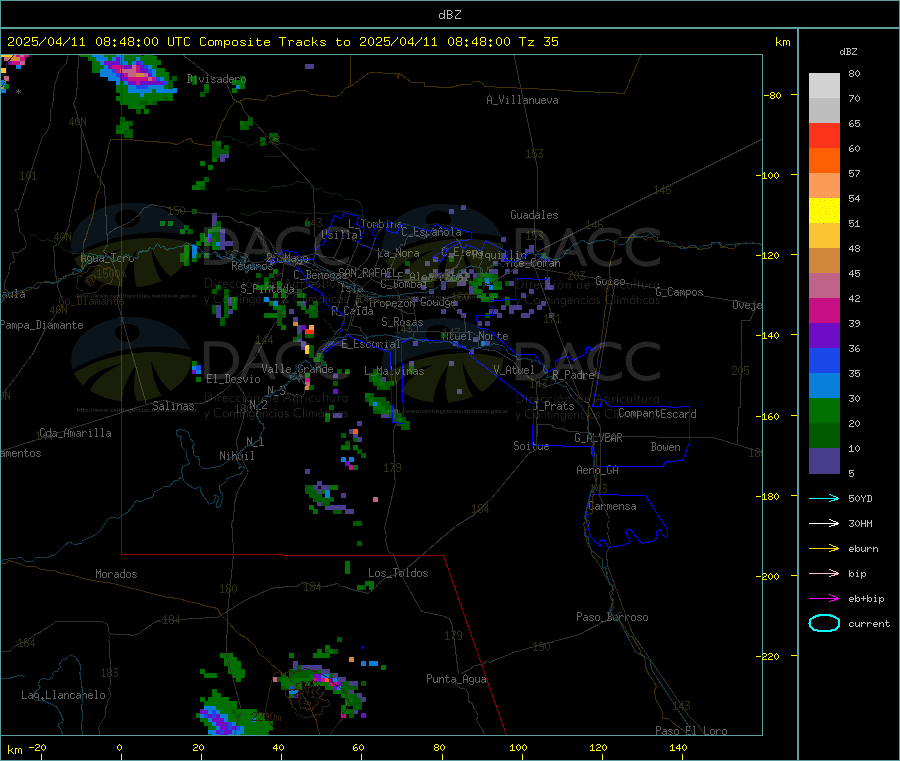Click the pink bip arrow in legend
The height and width of the screenshot is (761, 900).
[x=824, y=573]
